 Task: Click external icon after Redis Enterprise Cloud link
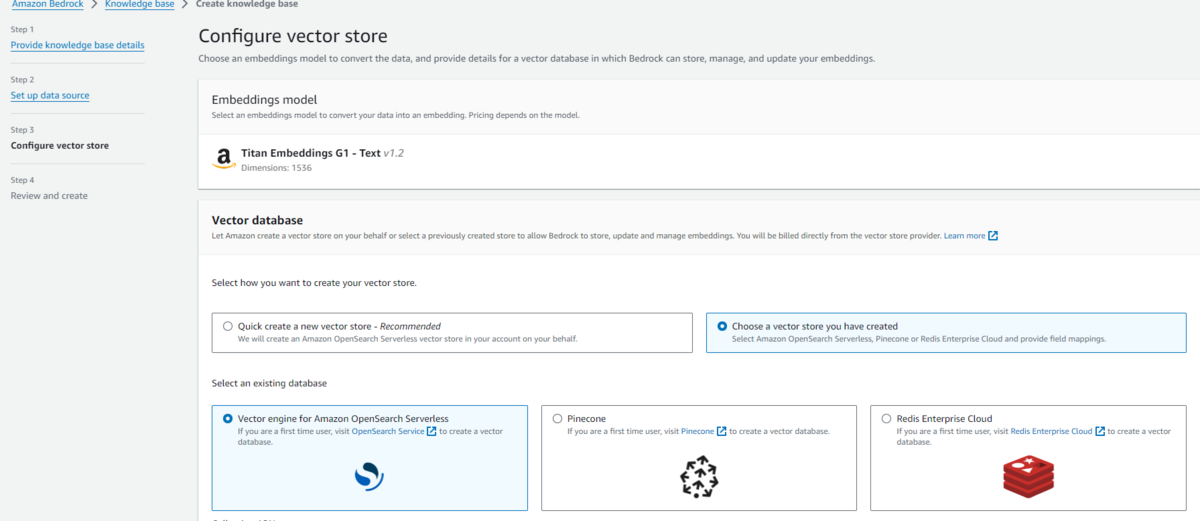tap(1100, 431)
